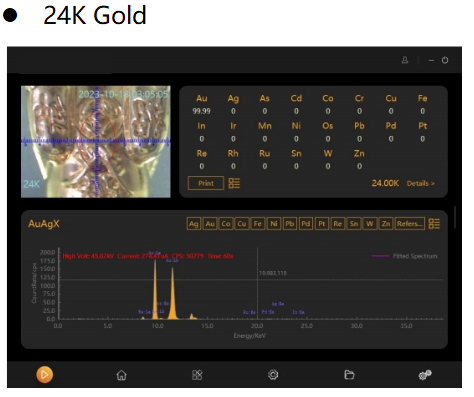
Task: Open the system settings double-gear icon
Action: (x=425, y=375)
